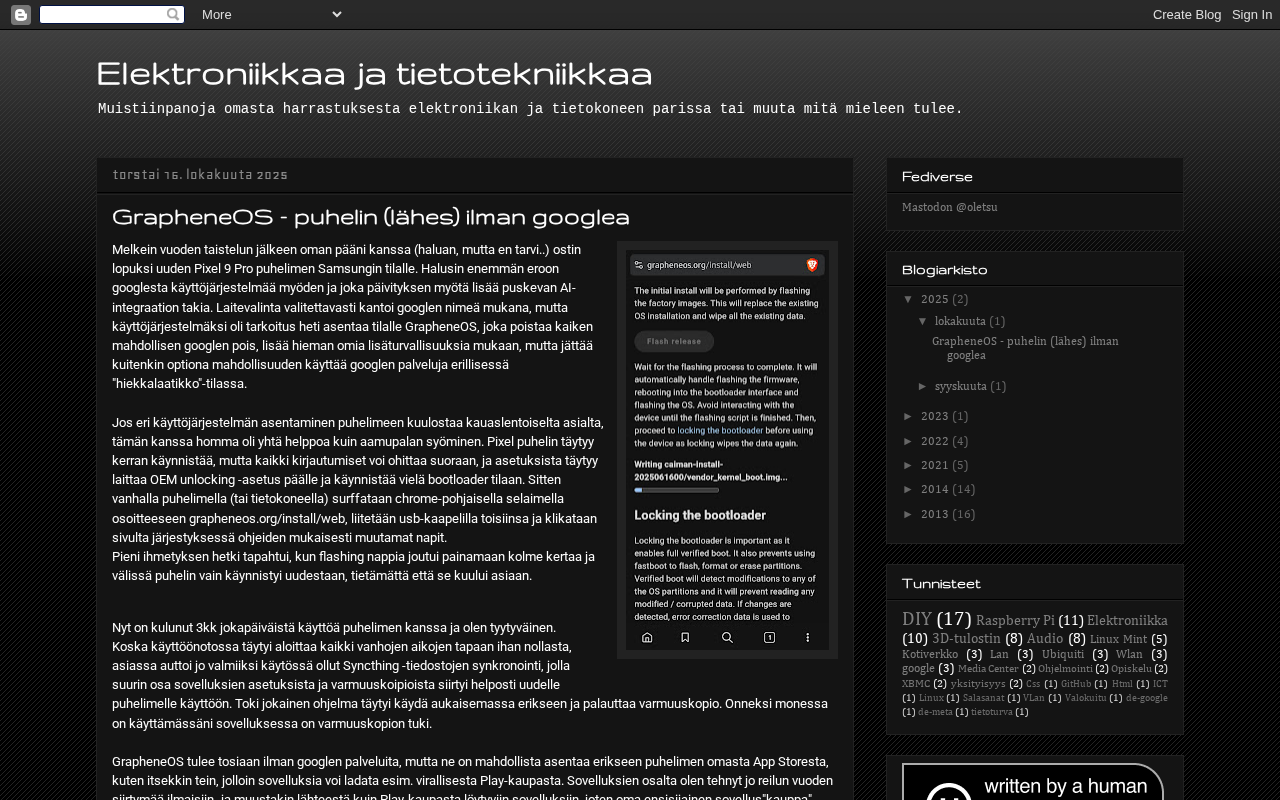
Task: Select the Elektroniikka tag
Action: (x=1127, y=621)
